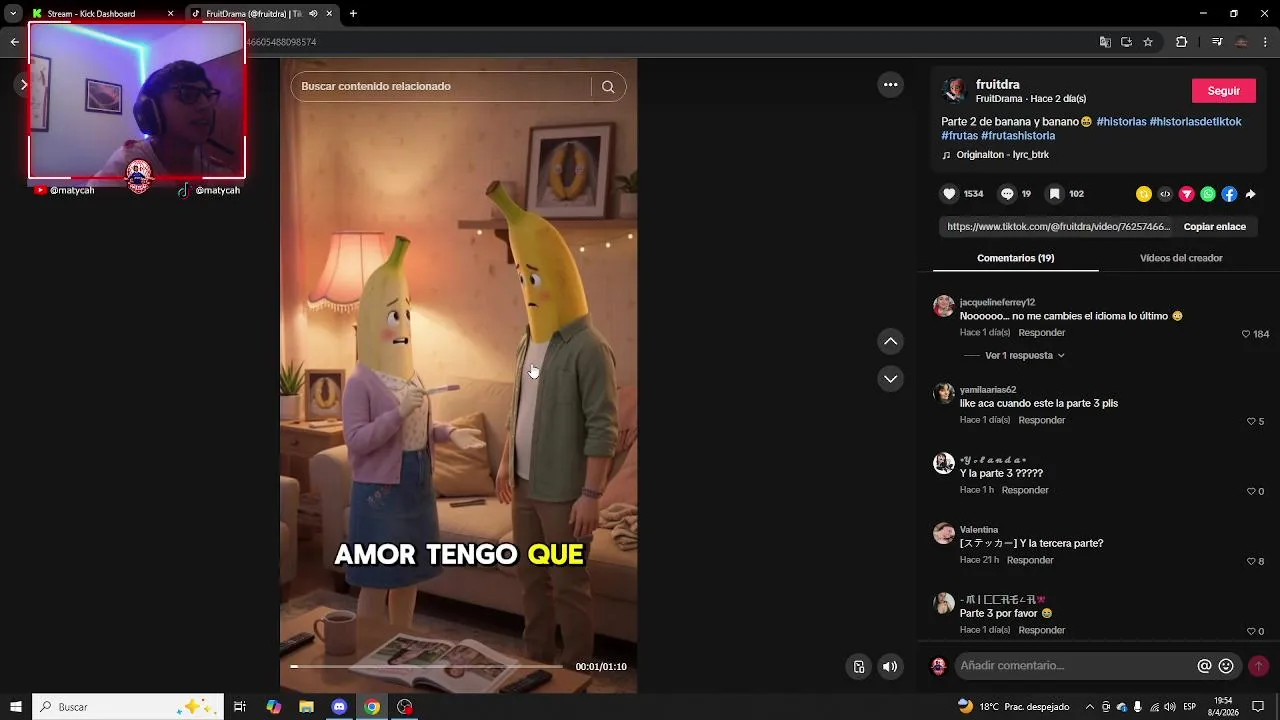Viewport: 1280px width, 720px height.
Task: Click the taskbar Buscar search box
Action: (x=128, y=707)
